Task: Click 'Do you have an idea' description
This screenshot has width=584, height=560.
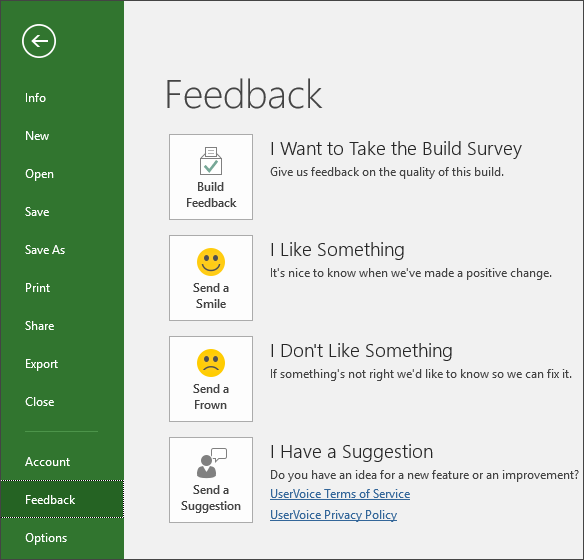Action: [x=425, y=475]
